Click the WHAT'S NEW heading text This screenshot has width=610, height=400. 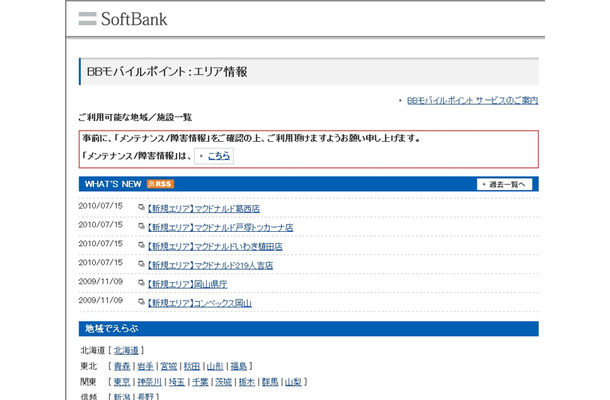113,184
